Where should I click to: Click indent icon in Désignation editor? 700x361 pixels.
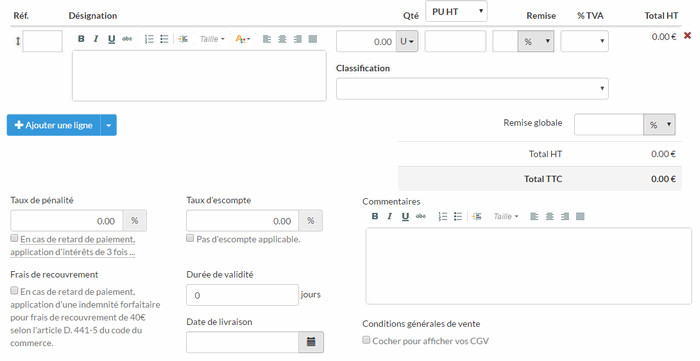pos(183,39)
